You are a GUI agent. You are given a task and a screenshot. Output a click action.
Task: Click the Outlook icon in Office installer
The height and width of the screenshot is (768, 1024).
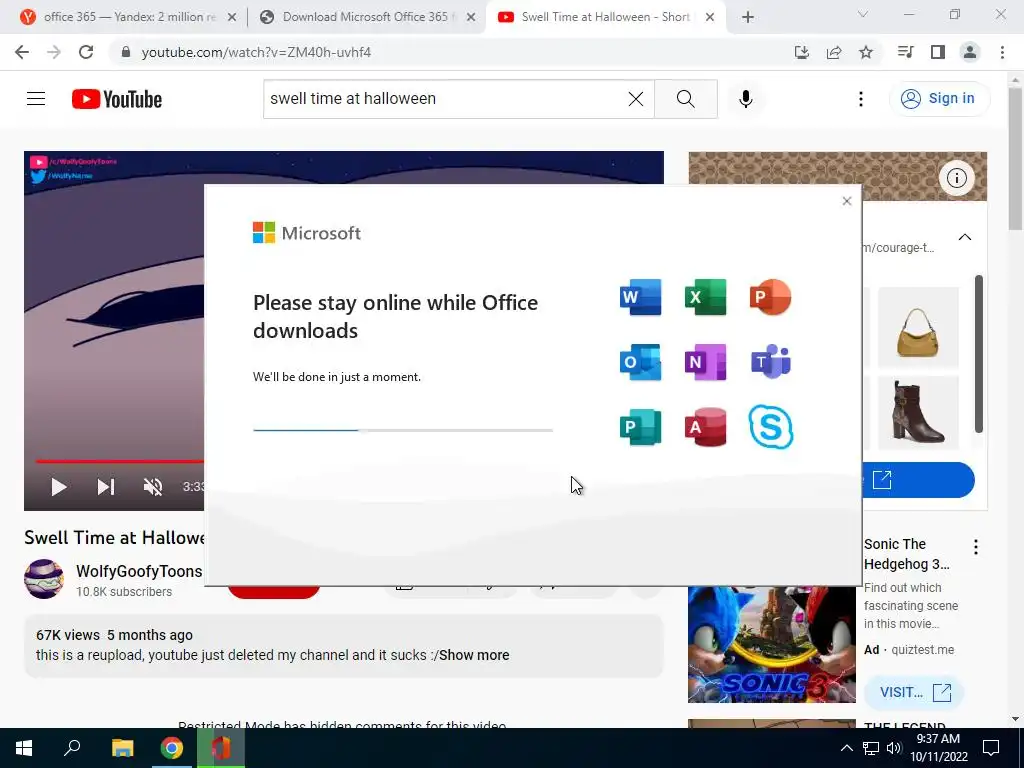click(x=640, y=362)
